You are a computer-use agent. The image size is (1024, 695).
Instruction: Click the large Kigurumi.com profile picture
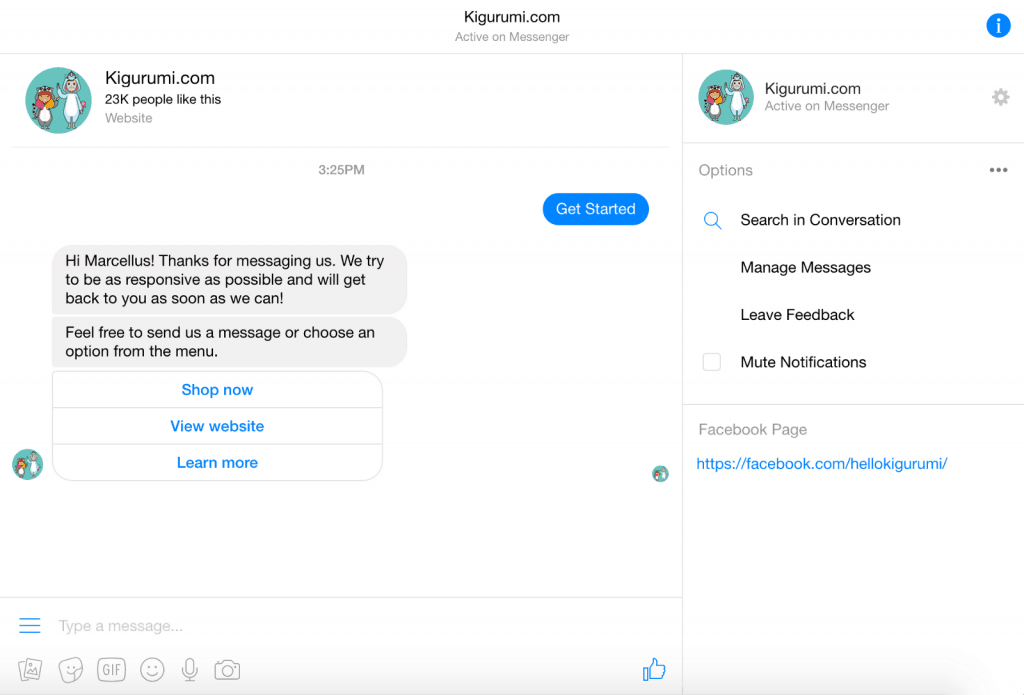[59, 100]
